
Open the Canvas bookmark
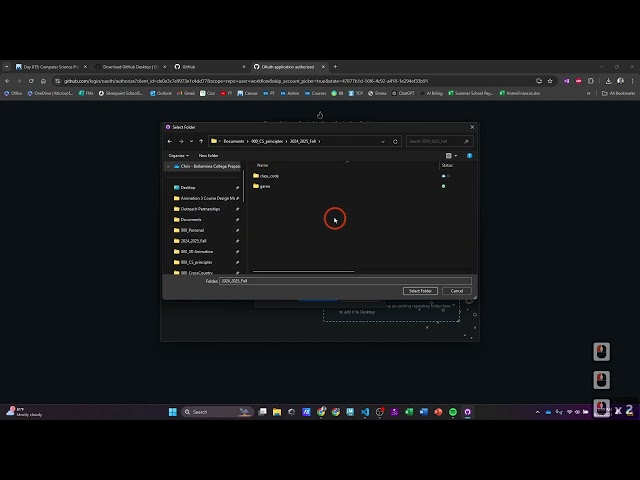tap(247, 93)
